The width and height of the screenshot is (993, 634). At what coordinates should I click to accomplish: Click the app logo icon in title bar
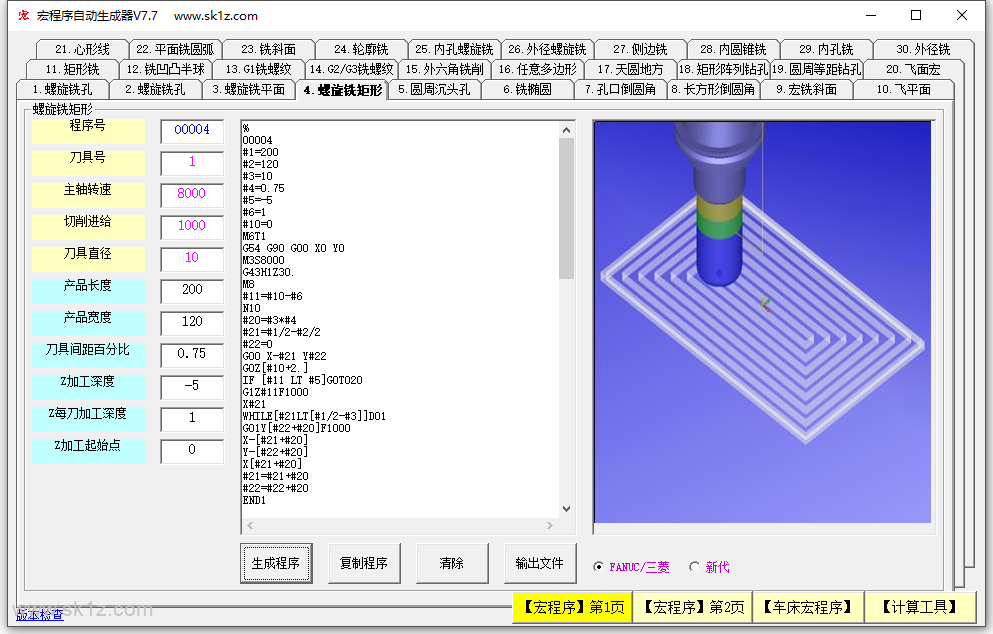[x=23, y=15]
